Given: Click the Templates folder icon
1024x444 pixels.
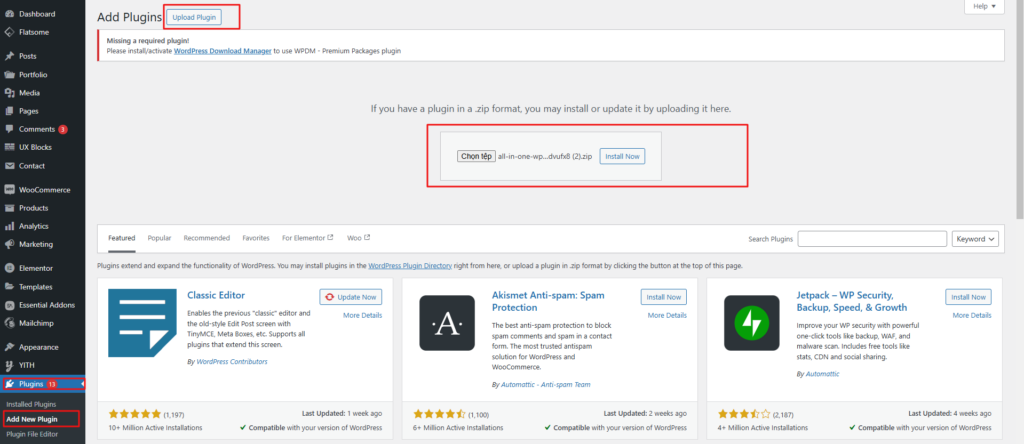Looking at the screenshot, I should [9, 287].
